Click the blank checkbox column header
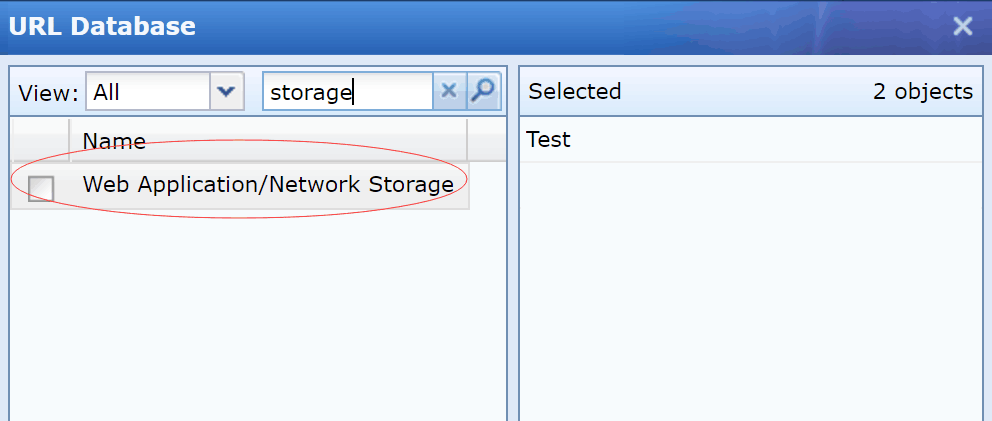 tap(41, 141)
